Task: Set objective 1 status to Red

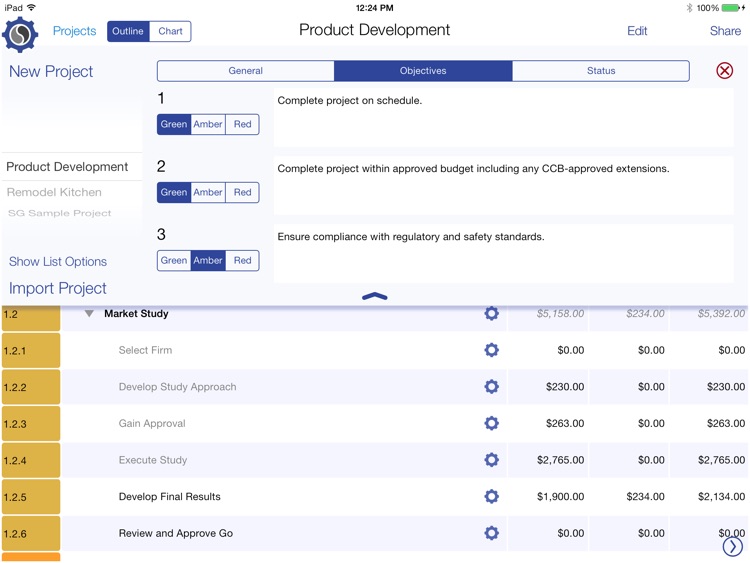Action: 243,124
